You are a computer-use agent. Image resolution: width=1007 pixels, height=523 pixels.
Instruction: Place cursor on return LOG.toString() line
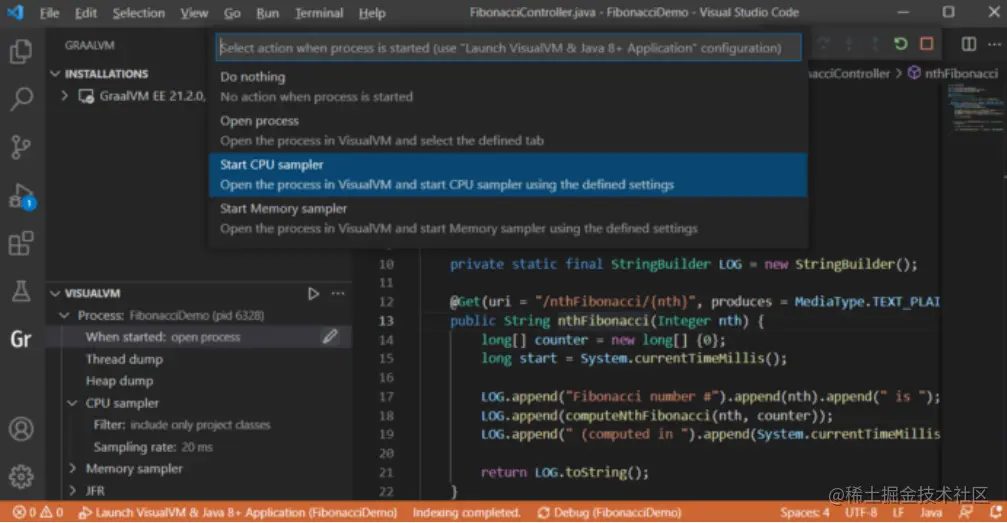tap(565, 472)
